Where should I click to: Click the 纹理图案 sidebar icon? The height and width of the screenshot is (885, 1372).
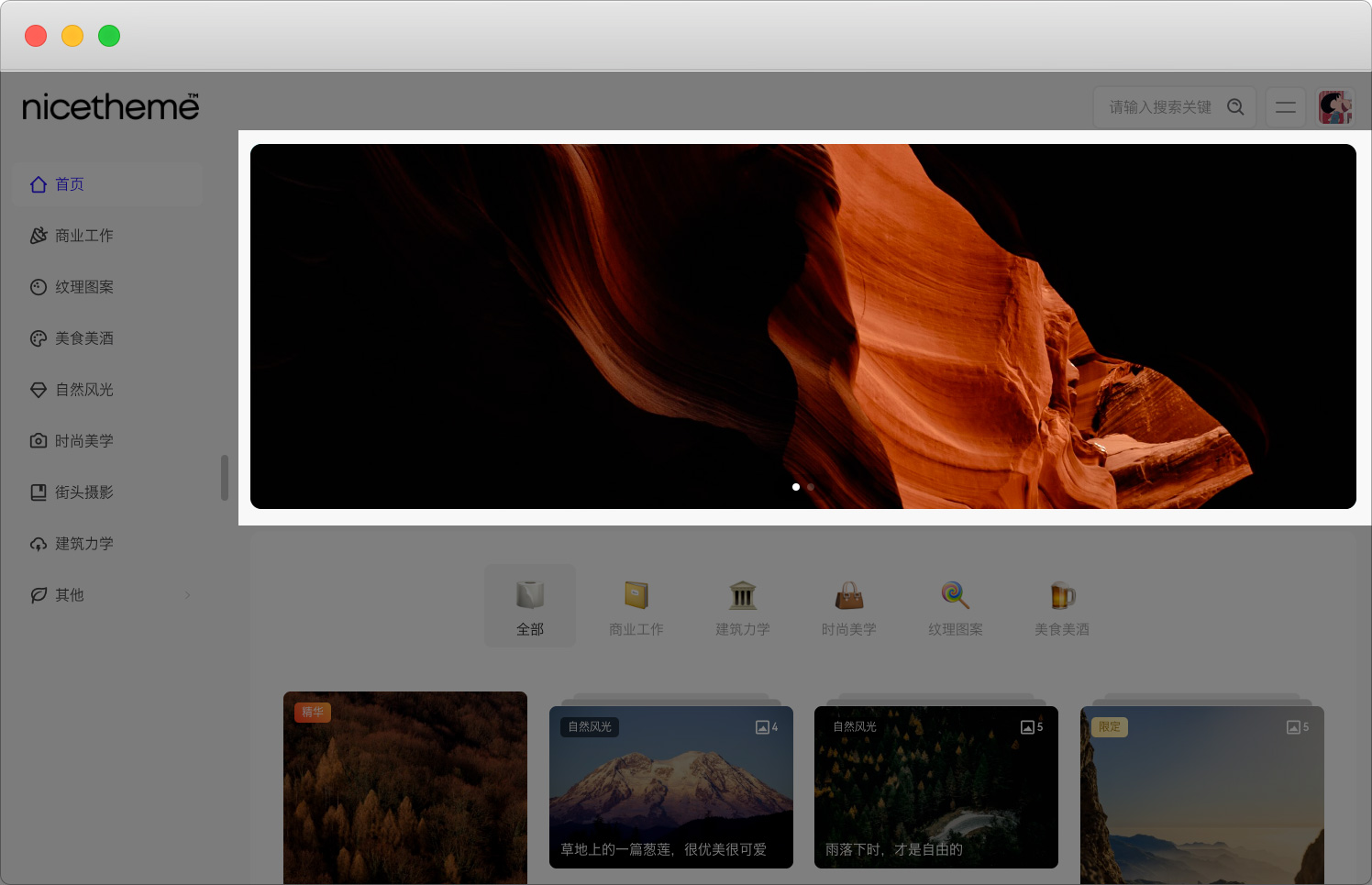point(39,287)
